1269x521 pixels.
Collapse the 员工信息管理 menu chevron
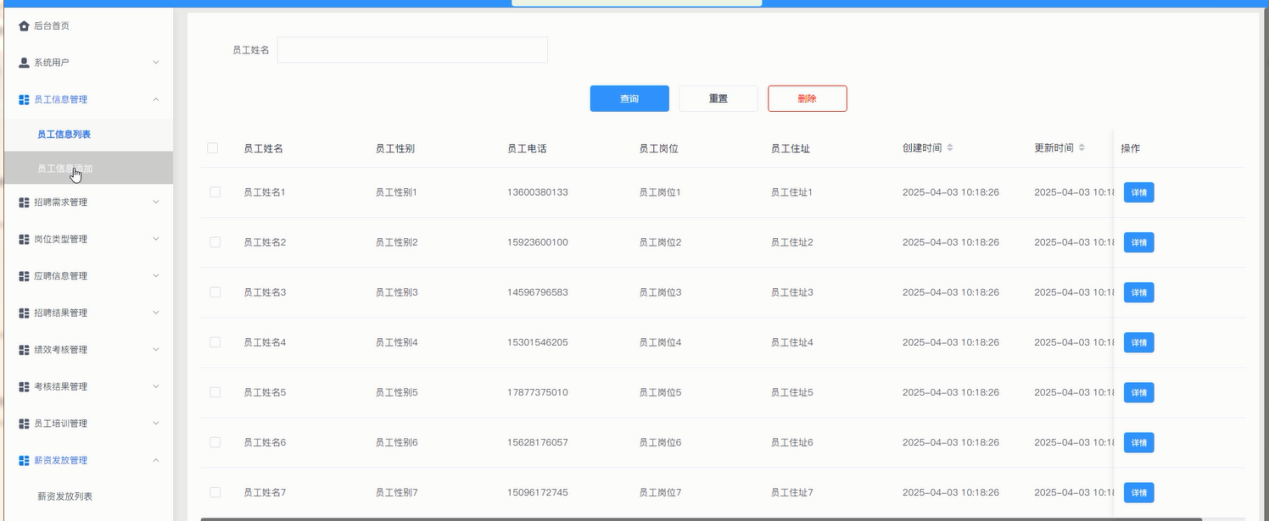tap(155, 99)
